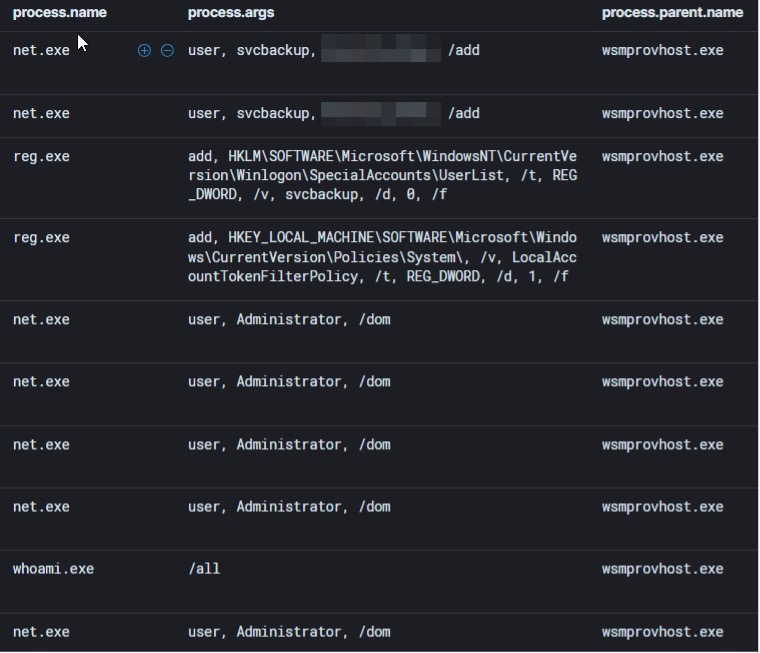
Task: Click net.exe in the bottom table row
Action: point(41,632)
